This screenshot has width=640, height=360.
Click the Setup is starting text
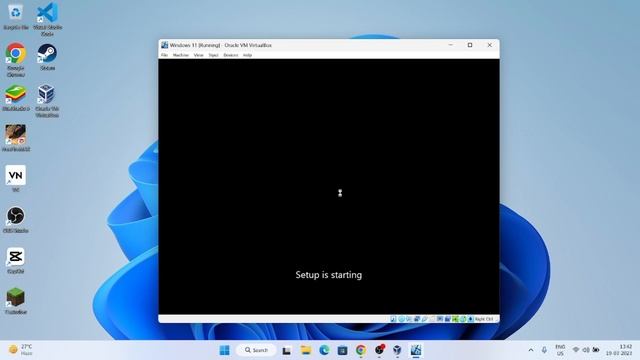point(329,275)
